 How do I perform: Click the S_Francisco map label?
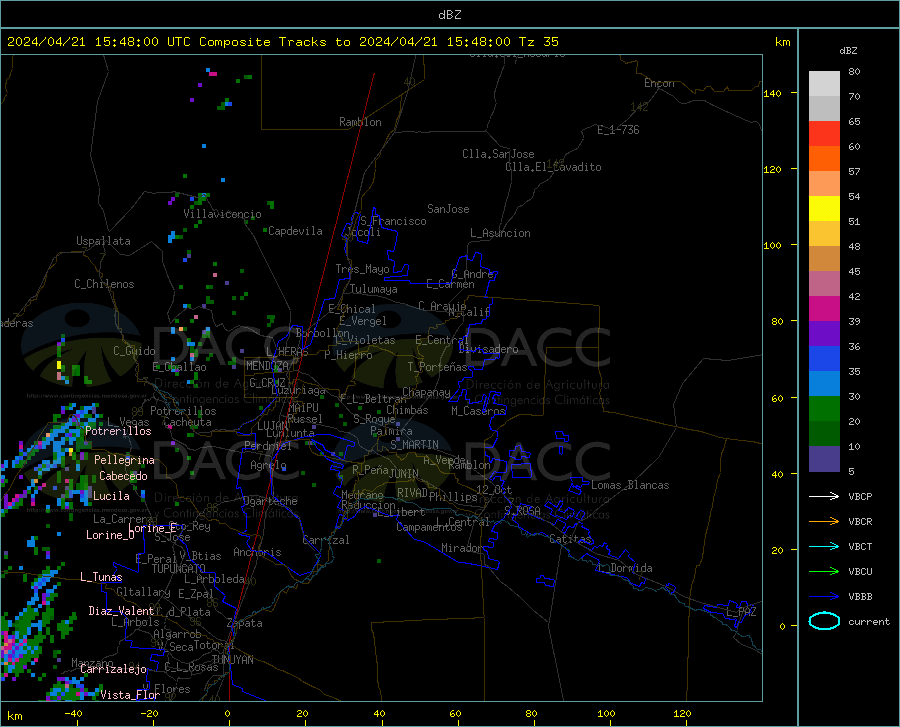[x=393, y=221]
